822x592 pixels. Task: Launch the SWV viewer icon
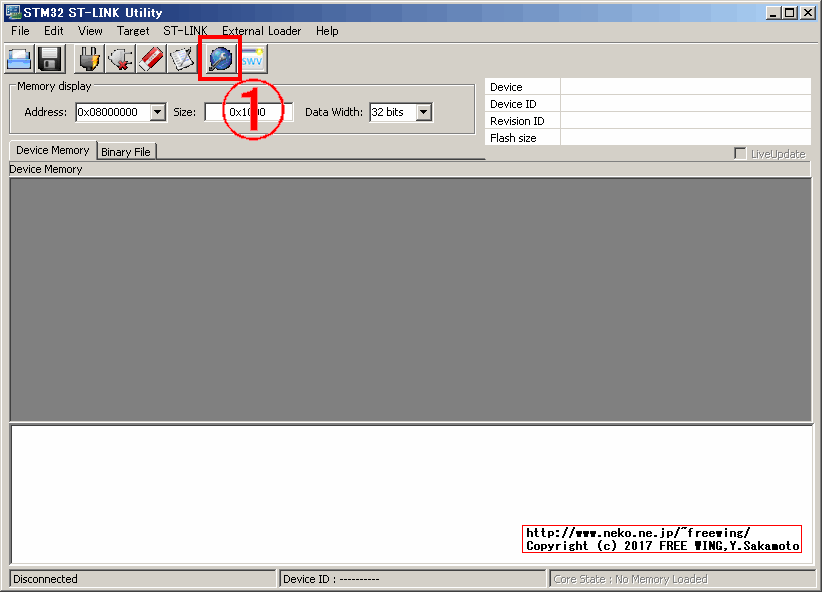pyautogui.click(x=251, y=58)
